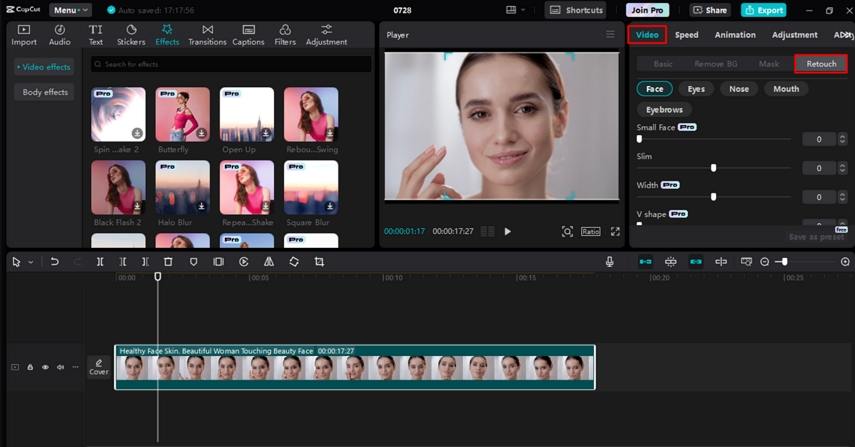Open the Audio library panel
The width and height of the screenshot is (855, 447).
59,35
